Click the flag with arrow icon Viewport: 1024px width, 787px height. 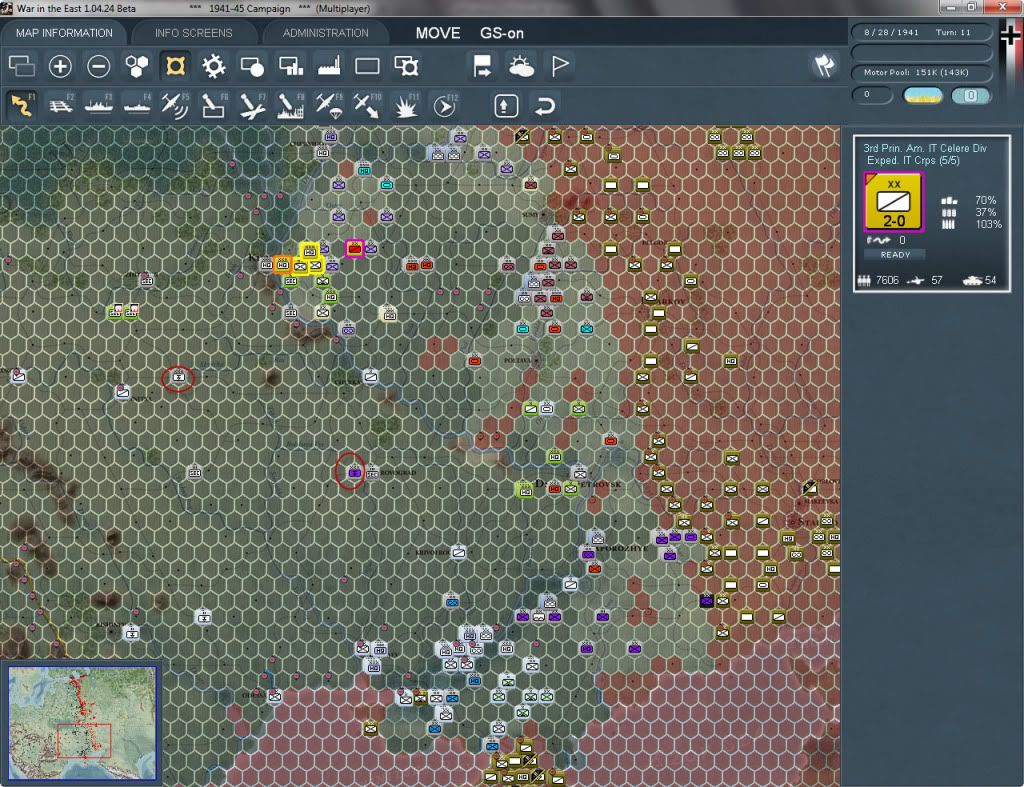pyautogui.click(x=483, y=66)
